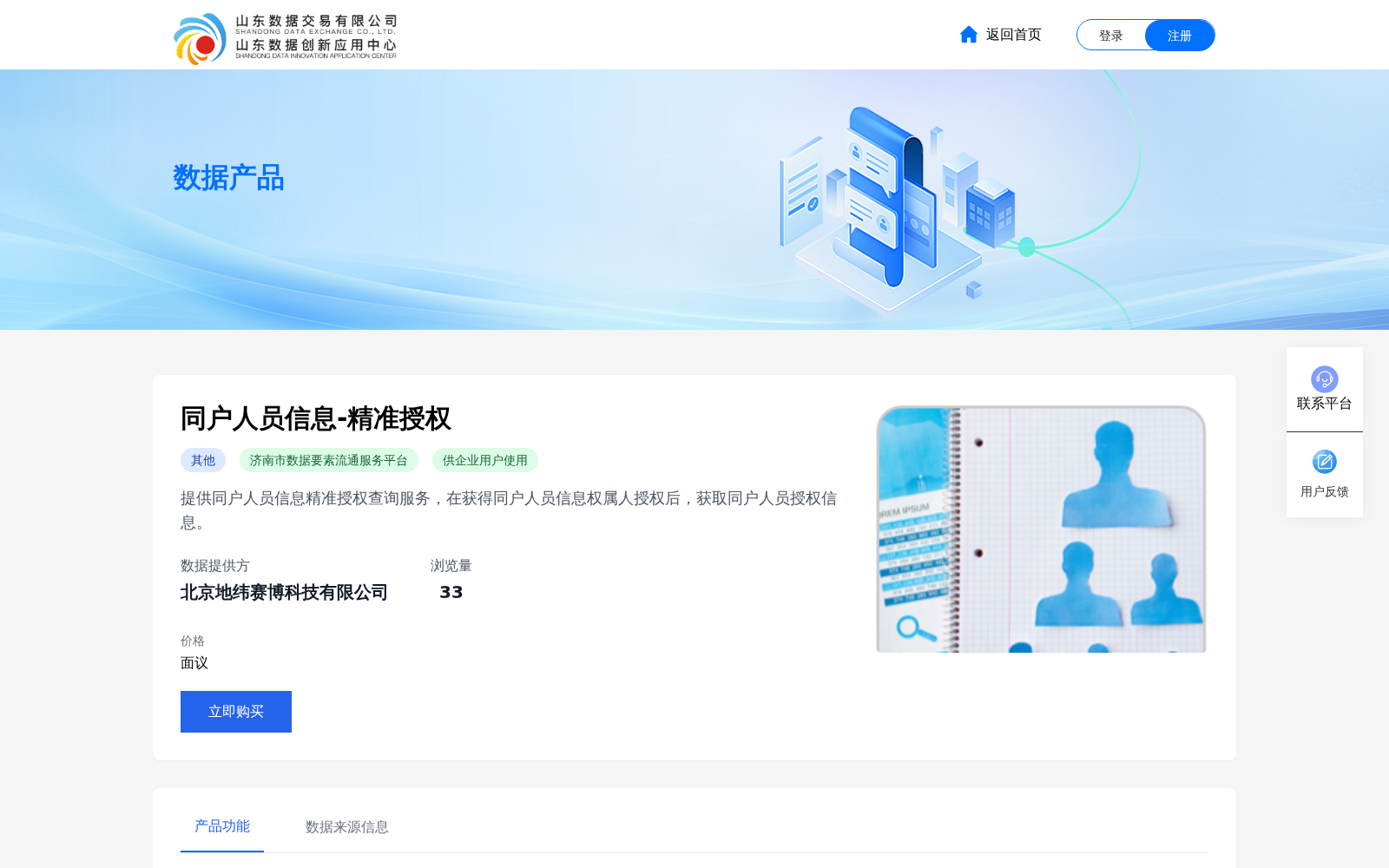Switch to the 数据来源信息 tab
Viewport: 1389px width, 868px height.
click(x=347, y=827)
